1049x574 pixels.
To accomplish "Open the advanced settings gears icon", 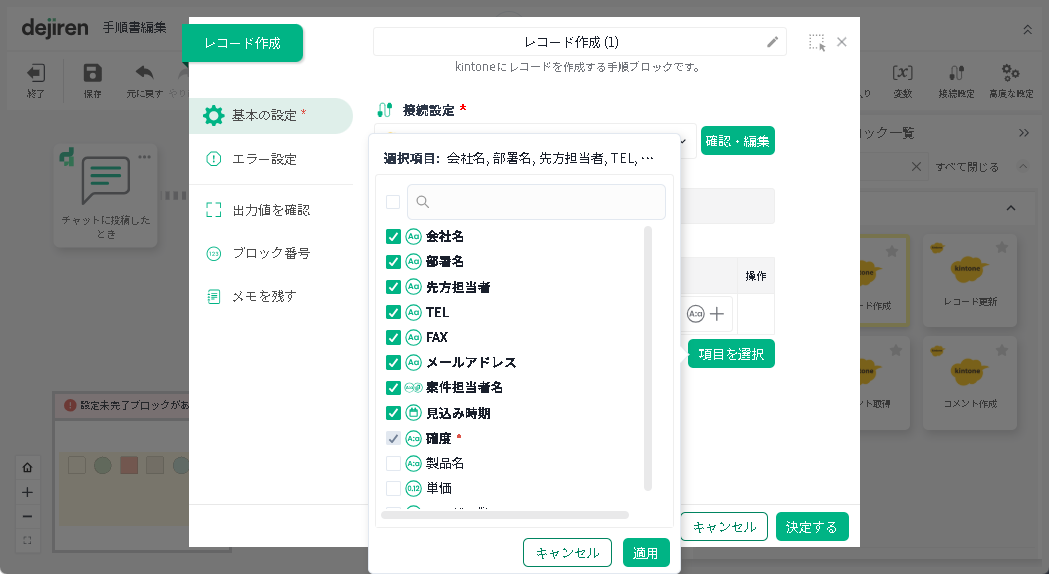I will click(x=1010, y=73).
